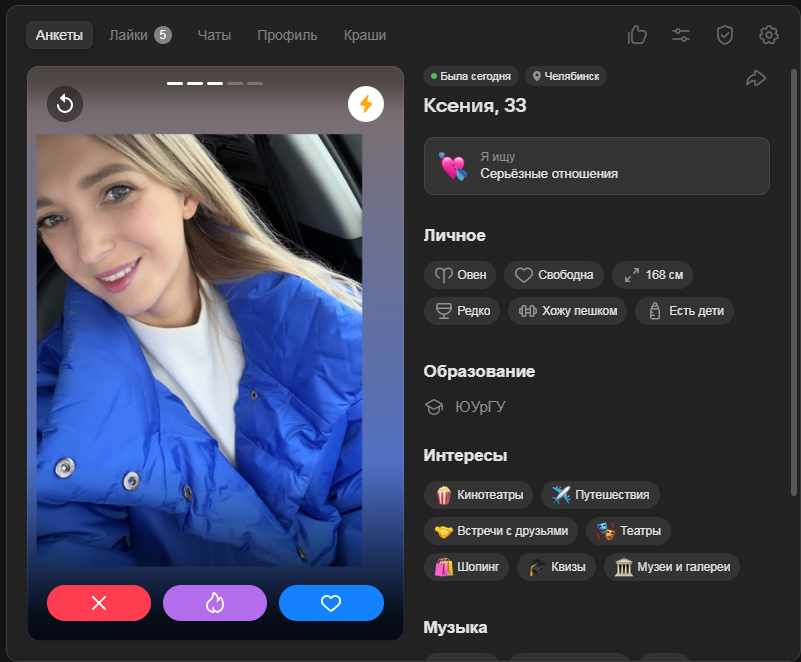This screenshot has height=662, width=801.
Task: Select the first photo indicator dash
Action: [175, 83]
